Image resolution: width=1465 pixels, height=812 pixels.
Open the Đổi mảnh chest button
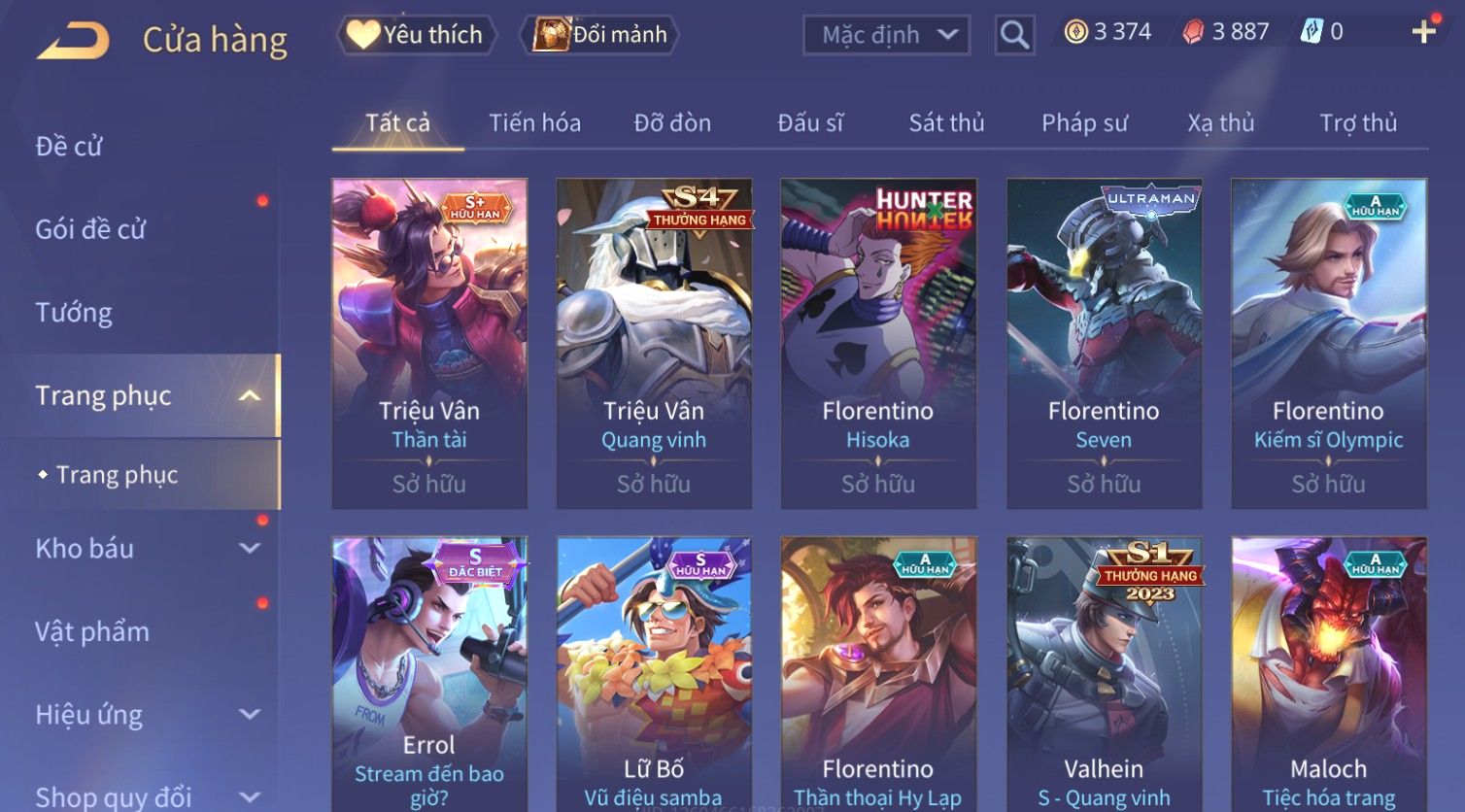pyautogui.click(x=599, y=35)
